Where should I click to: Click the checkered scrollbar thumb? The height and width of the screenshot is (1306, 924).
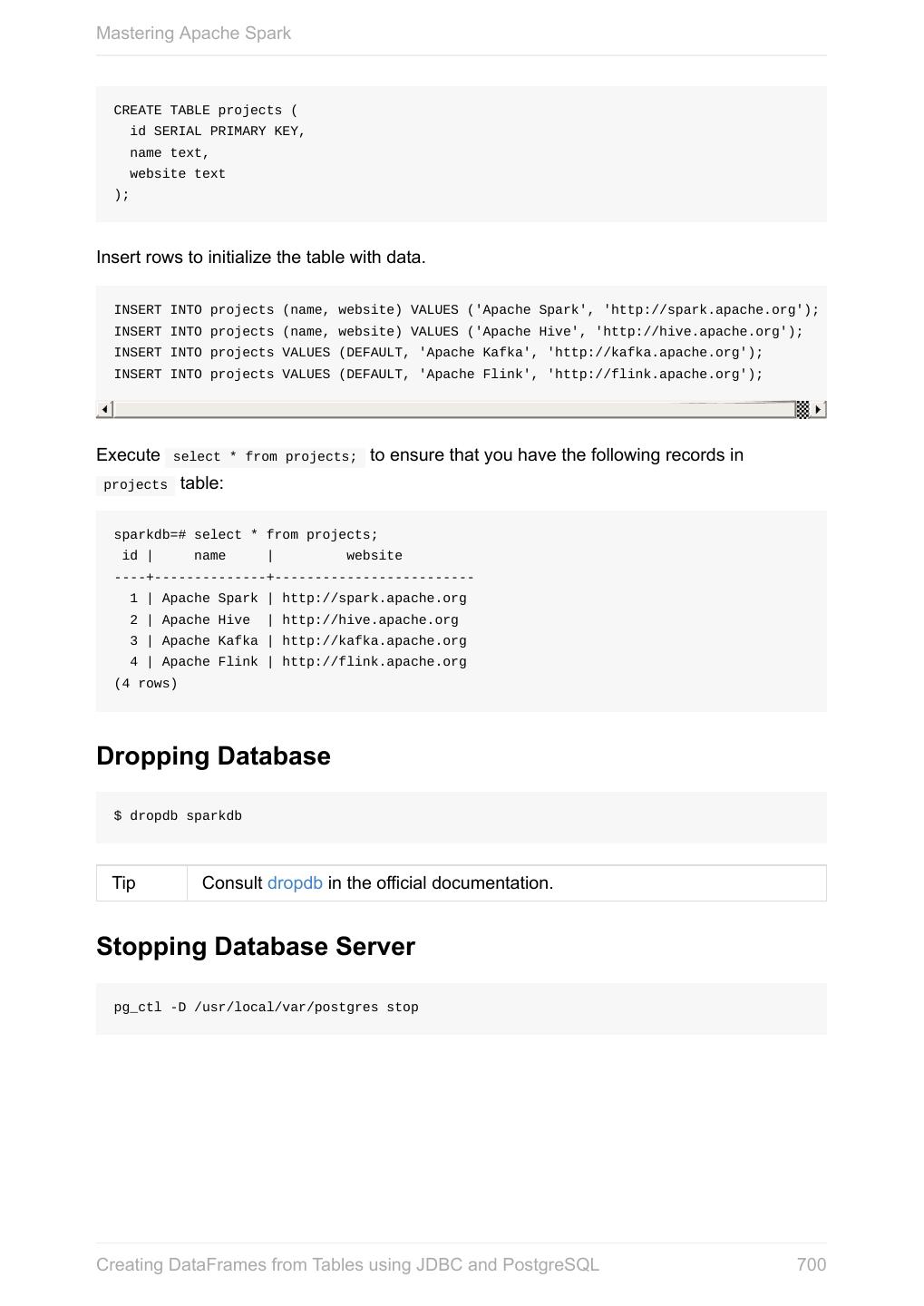(x=802, y=410)
